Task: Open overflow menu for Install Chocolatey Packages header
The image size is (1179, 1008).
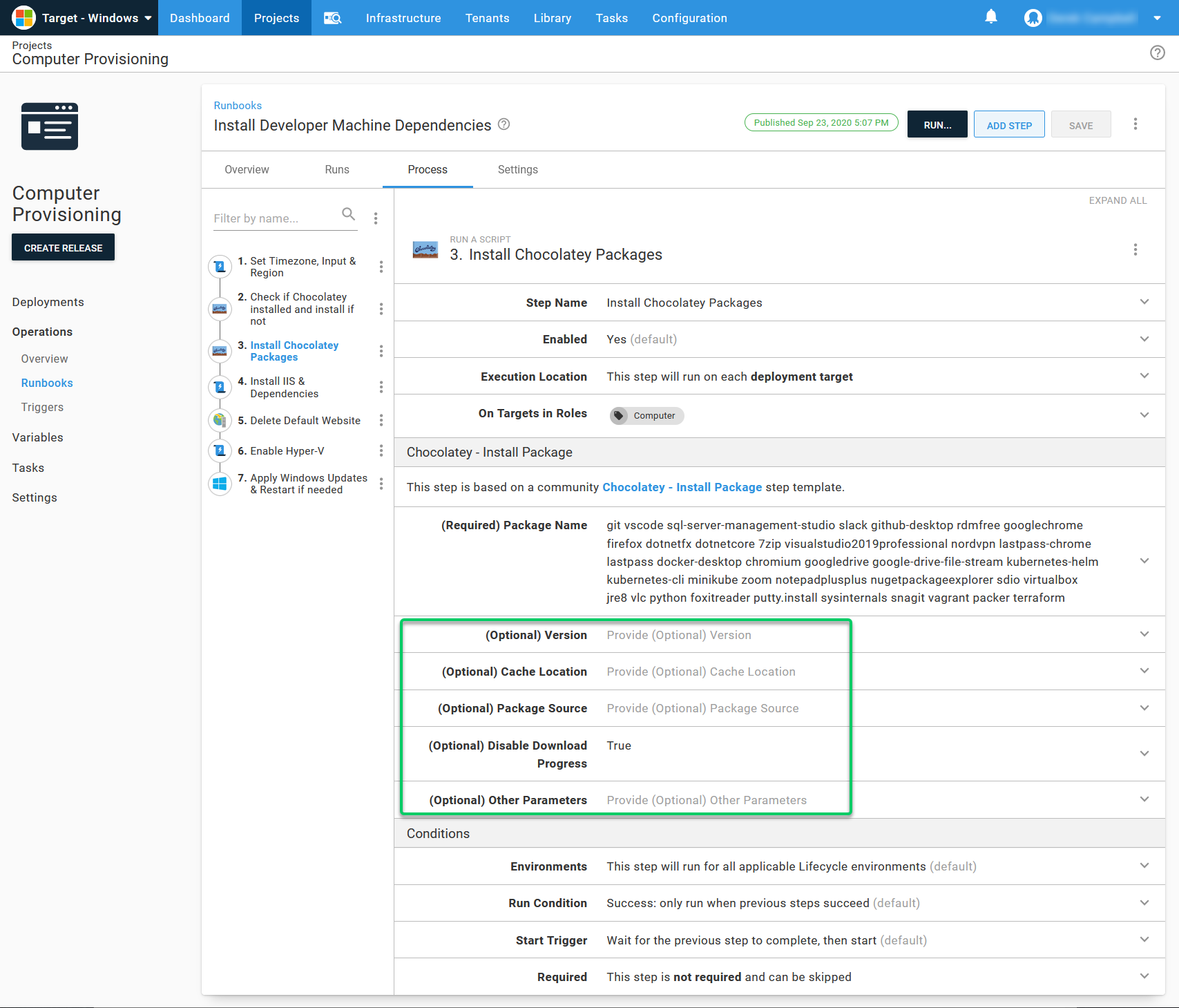Action: [1135, 249]
